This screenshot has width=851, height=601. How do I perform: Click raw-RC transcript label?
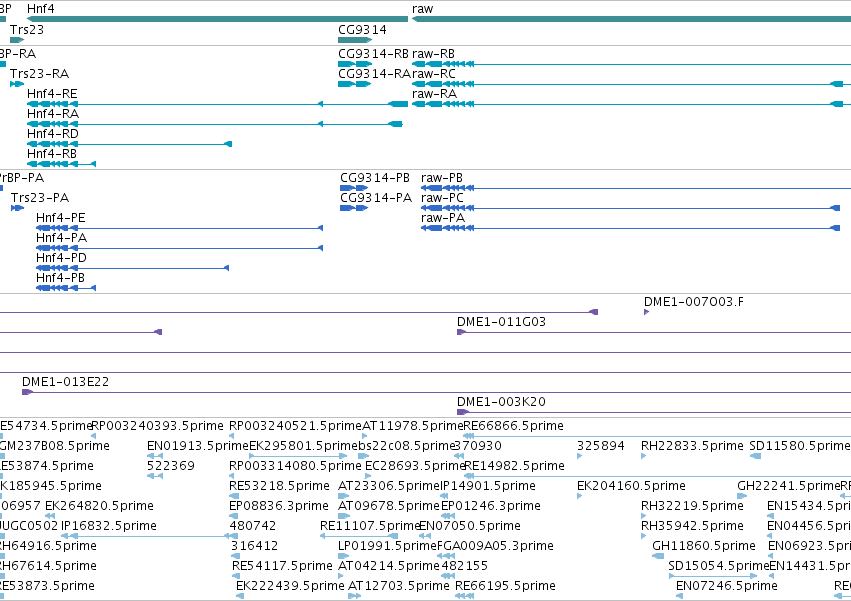point(434,74)
